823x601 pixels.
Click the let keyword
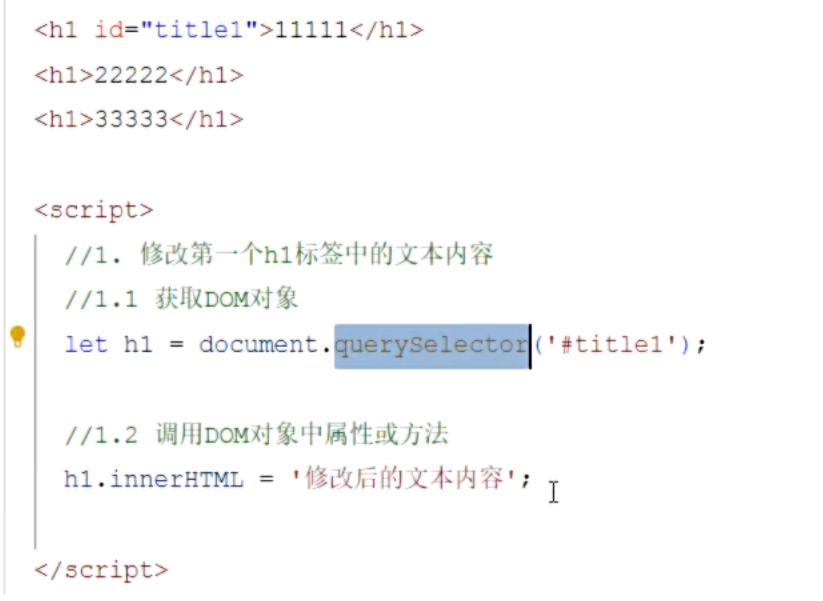[86, 345]
